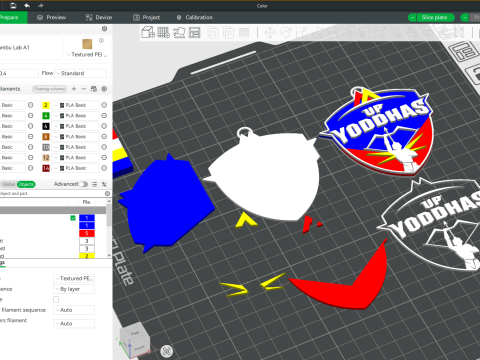Viewport: 480px width, 360px height.
Task: Open the Device tab
Action: point(99,18)
